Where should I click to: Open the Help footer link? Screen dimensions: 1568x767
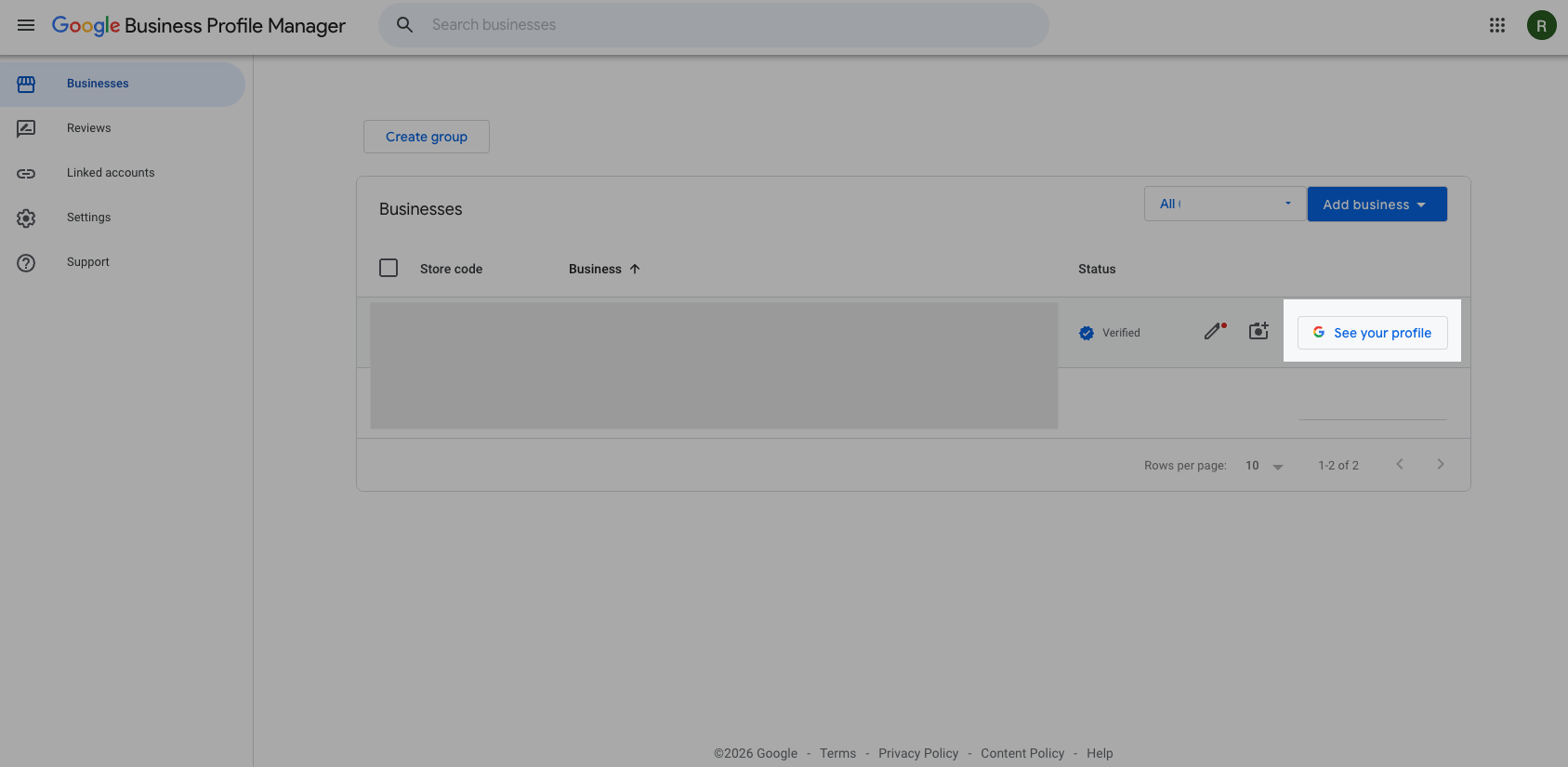pyautogui.click(x=1100, y=753)
